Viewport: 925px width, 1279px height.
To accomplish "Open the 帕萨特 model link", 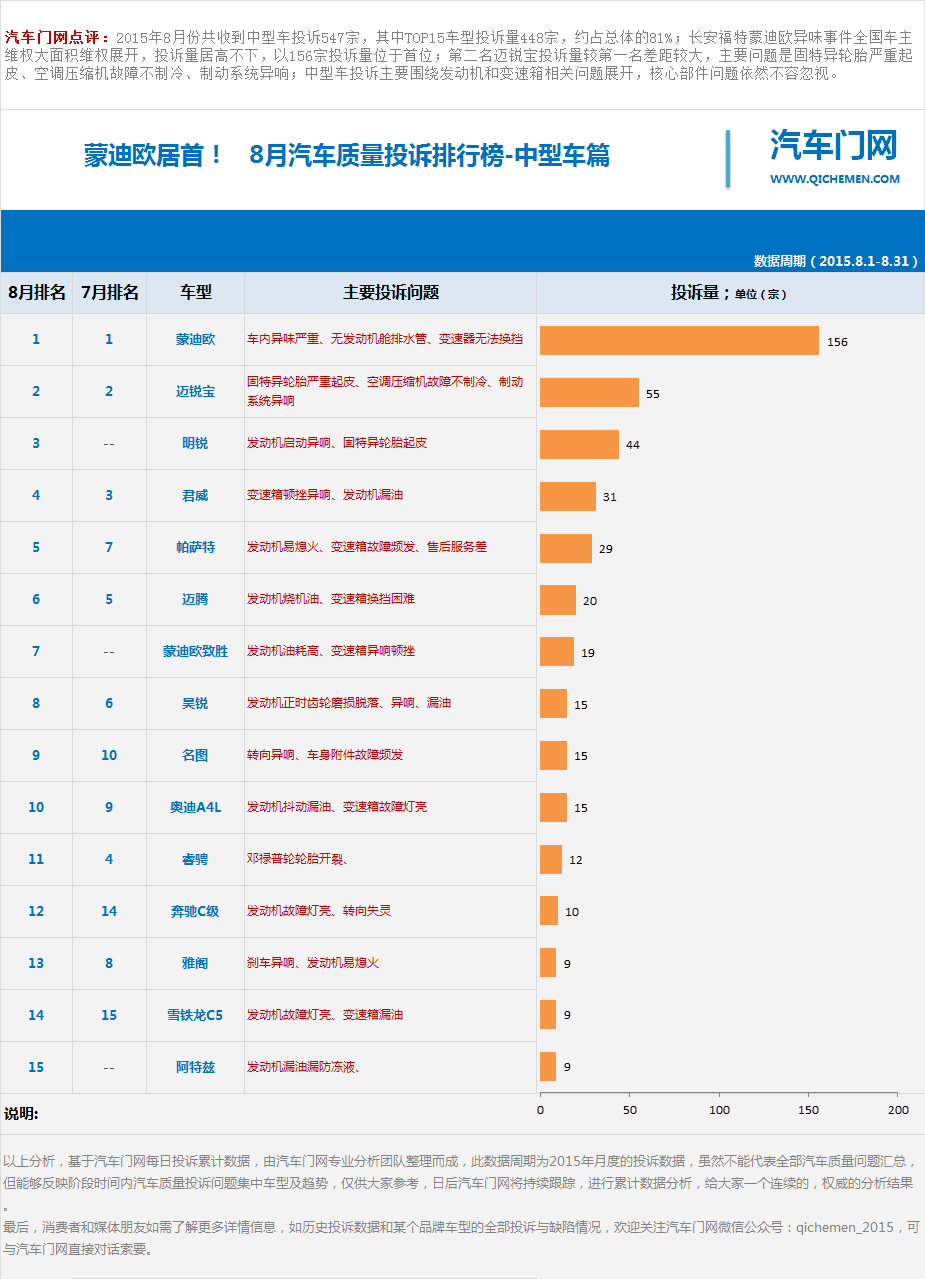I will click(x=196, y=548).
